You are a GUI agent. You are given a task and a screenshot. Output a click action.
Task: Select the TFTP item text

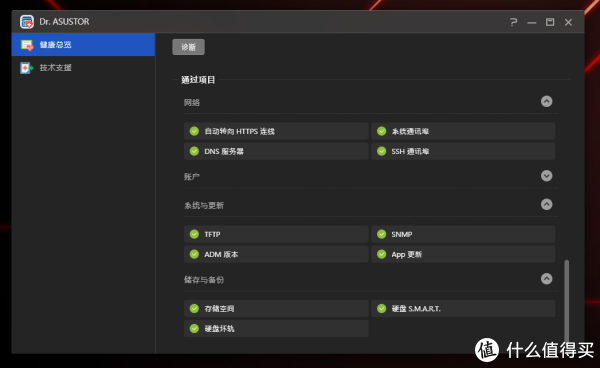[212, 234]
